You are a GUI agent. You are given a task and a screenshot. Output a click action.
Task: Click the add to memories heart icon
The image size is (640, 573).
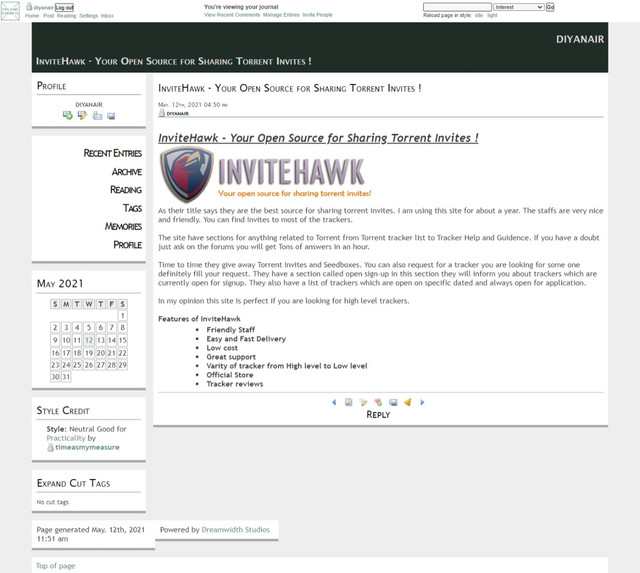(378, 402)
